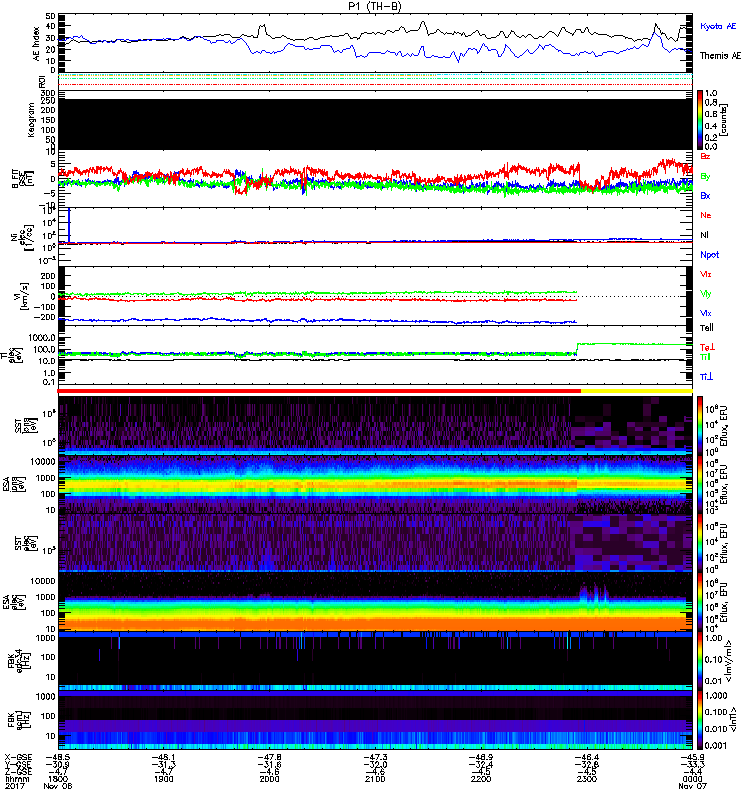
Task: Click the ESA ions Eflux color bar
Action: pos(701,484)
